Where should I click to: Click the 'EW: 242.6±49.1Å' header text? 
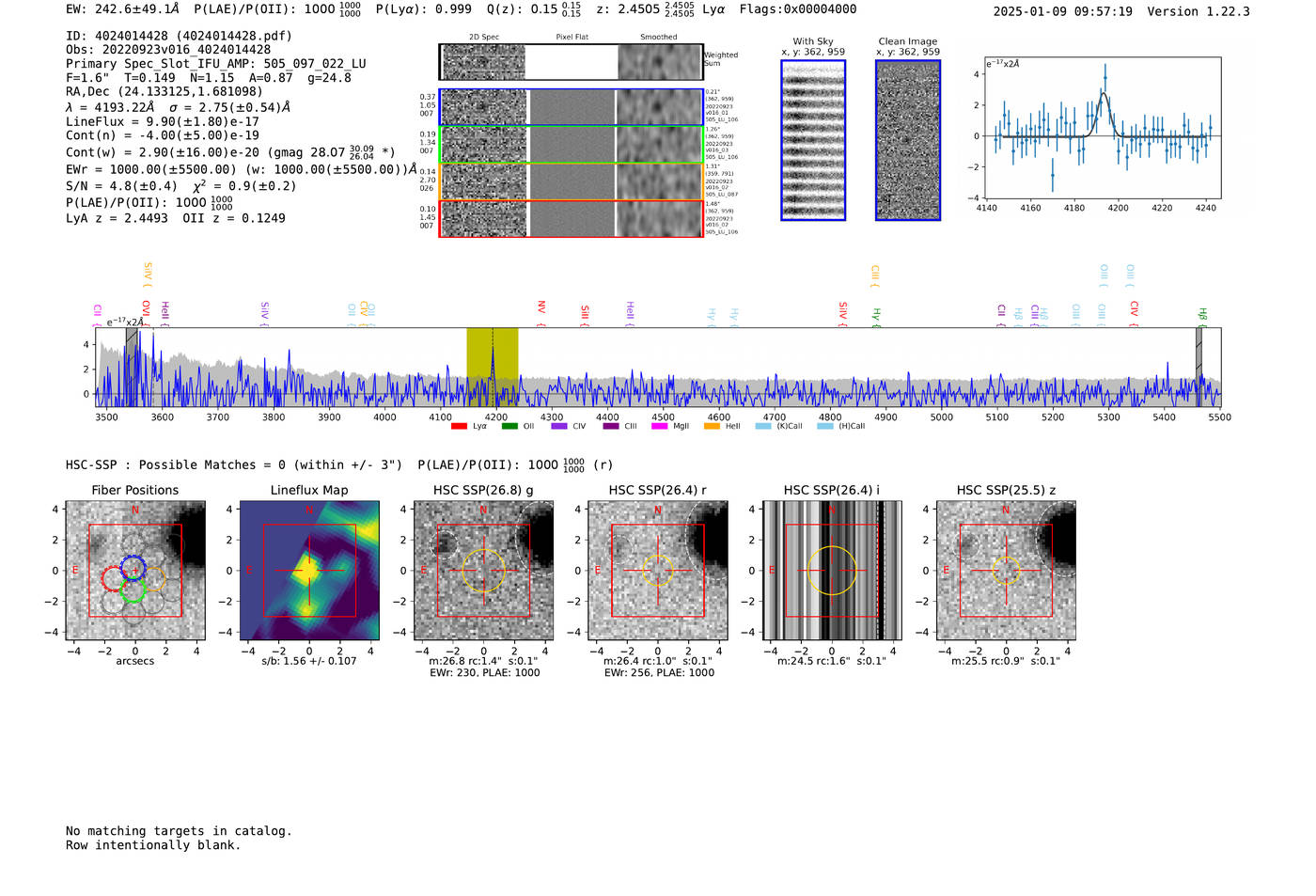click(122, 9)
